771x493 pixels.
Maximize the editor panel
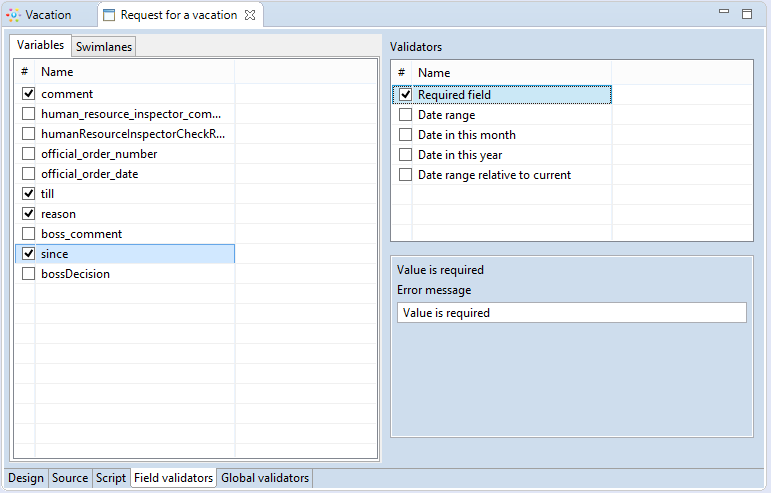[x=746, y=14]
